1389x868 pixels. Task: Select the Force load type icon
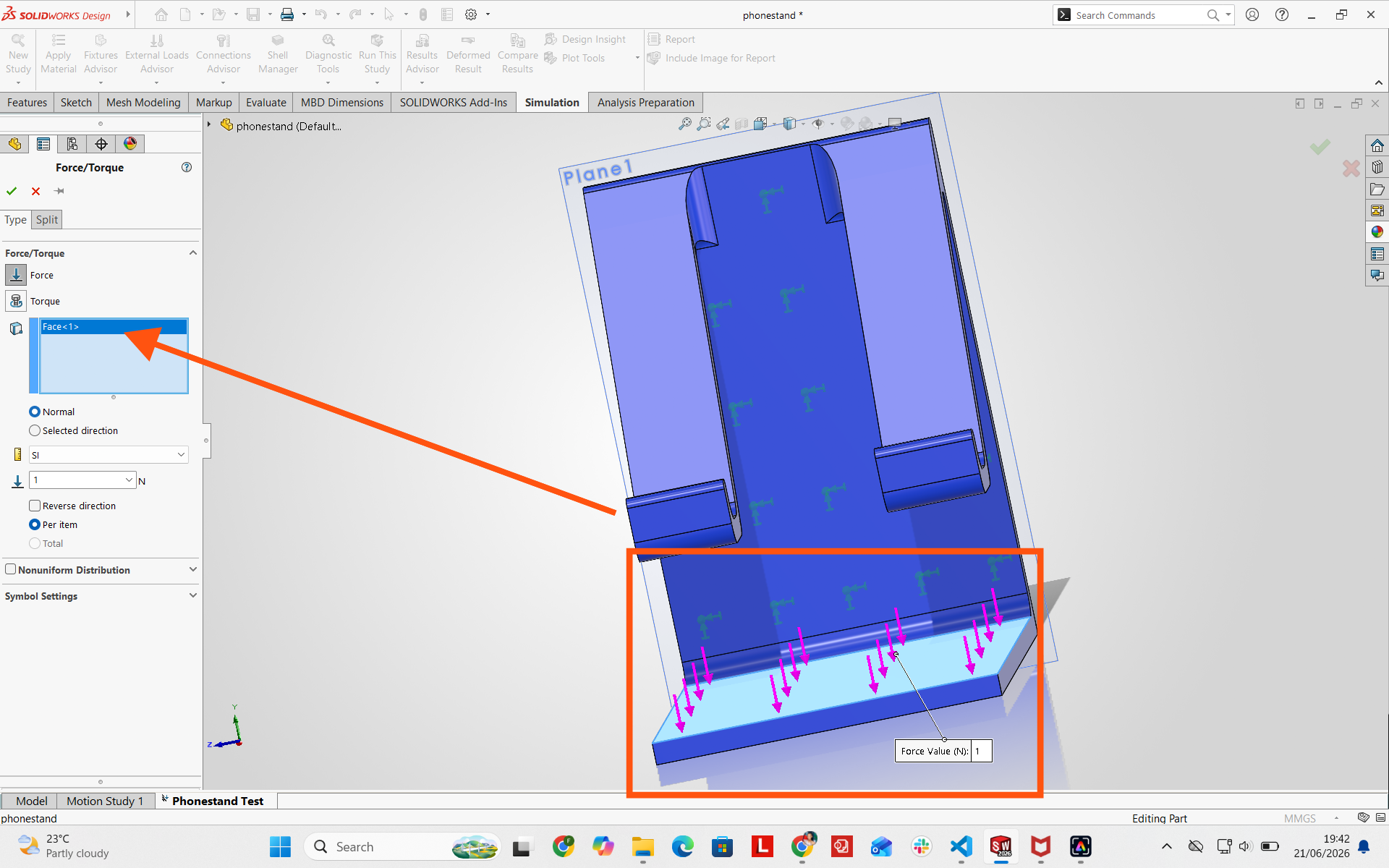pyautogui.click(x=16, y=275)
